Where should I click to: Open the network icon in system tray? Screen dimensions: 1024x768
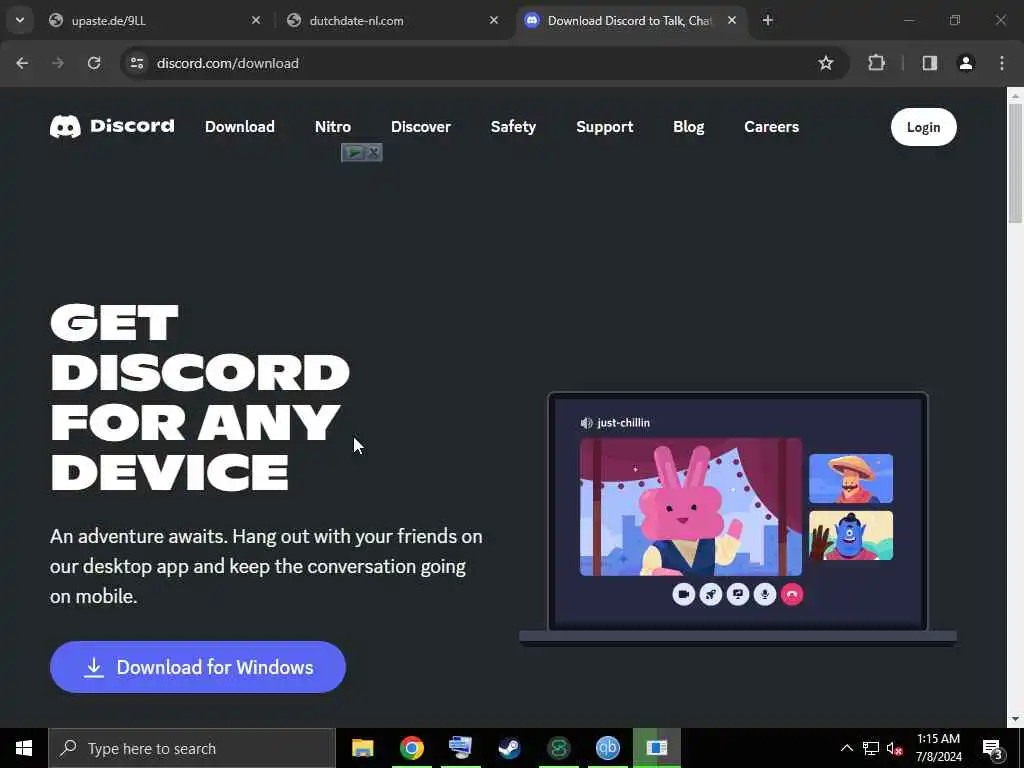click(x=871, y=748)
